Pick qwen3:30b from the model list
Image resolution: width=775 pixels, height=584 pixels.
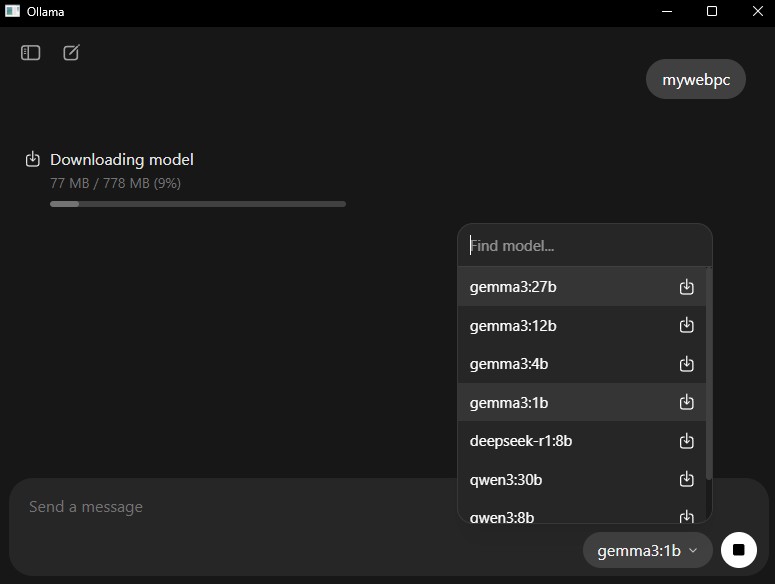point(581,479)
